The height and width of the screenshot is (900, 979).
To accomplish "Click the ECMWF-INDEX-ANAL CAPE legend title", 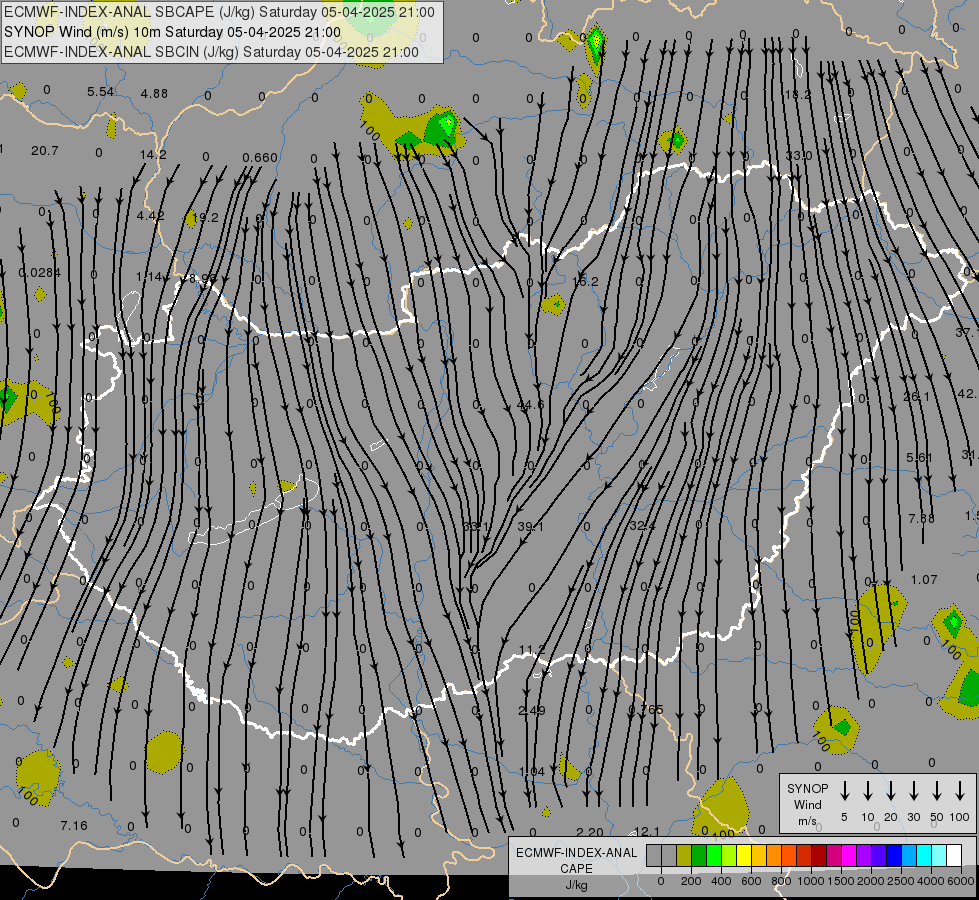I will click(576, 868).
